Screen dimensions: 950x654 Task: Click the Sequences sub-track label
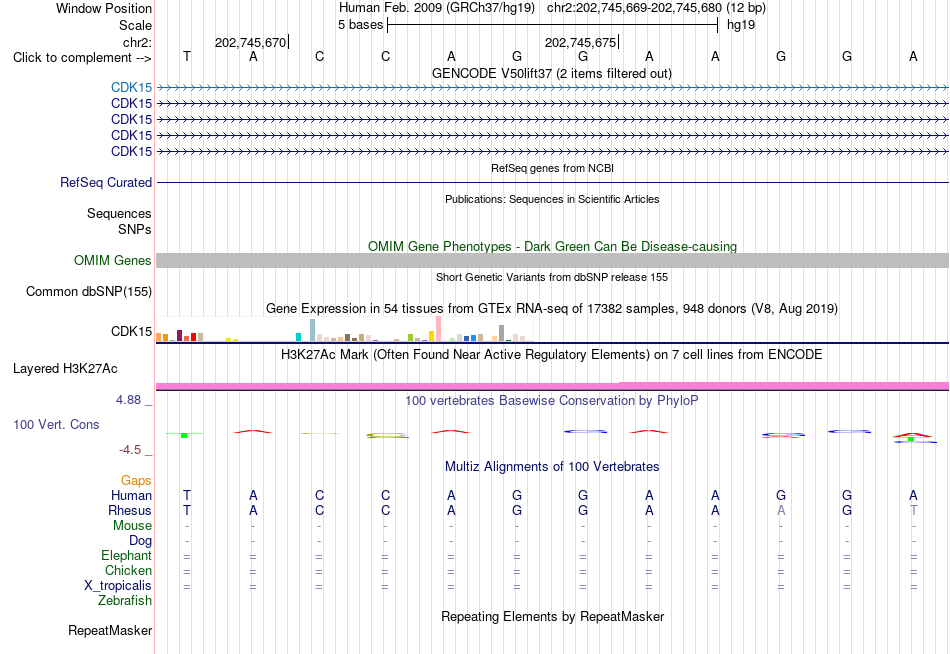(119, 213)
